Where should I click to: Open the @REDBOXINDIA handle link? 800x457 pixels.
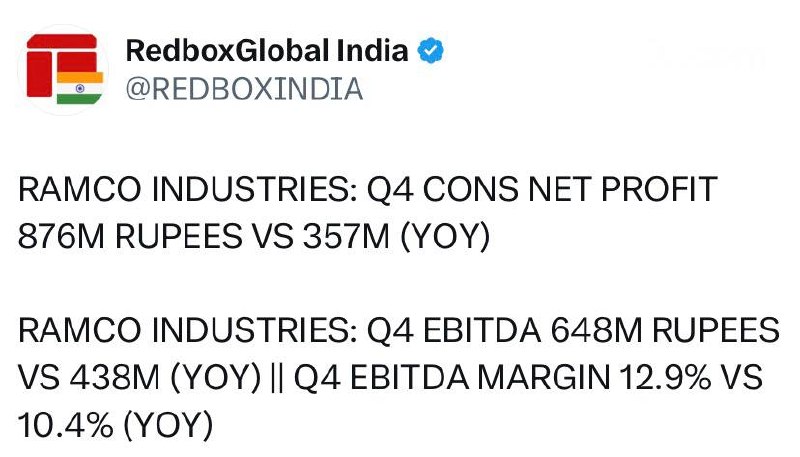[244, 89]
